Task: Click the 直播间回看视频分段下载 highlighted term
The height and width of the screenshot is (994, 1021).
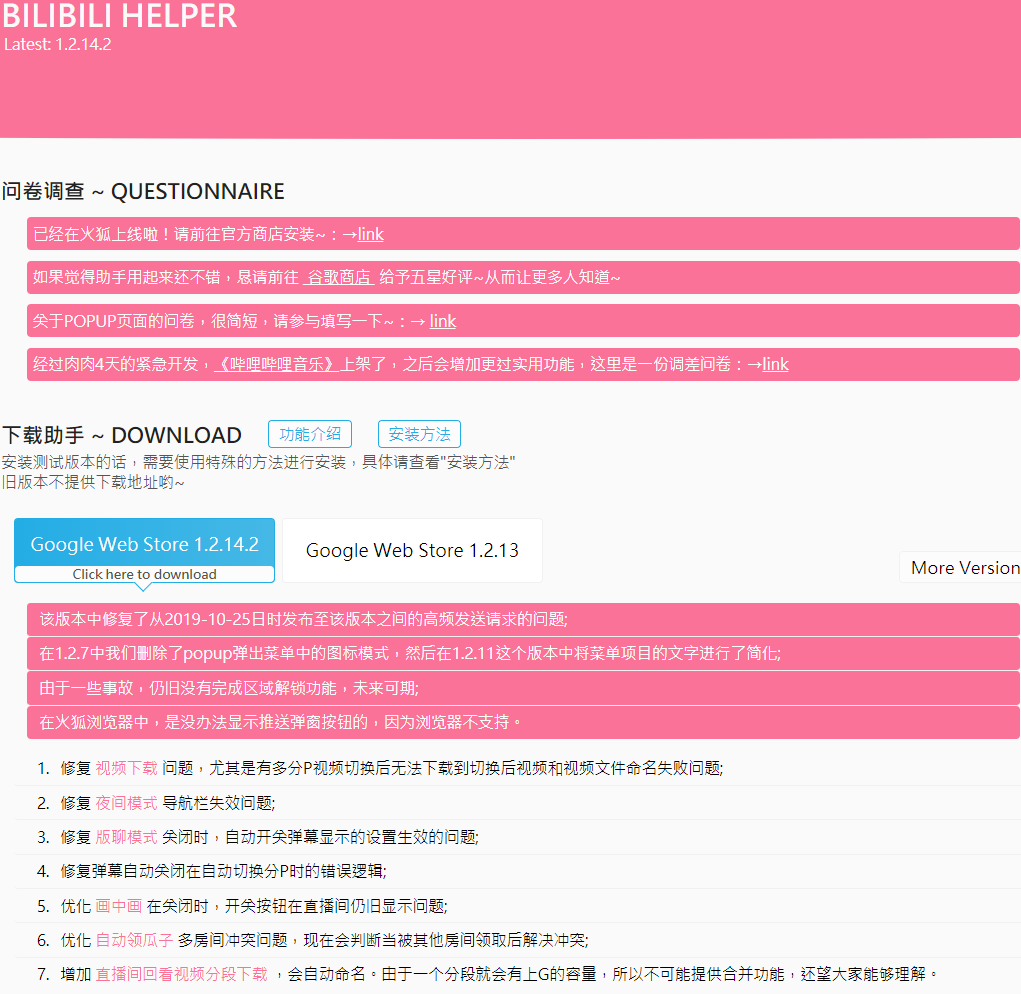Action: [182, 974]
